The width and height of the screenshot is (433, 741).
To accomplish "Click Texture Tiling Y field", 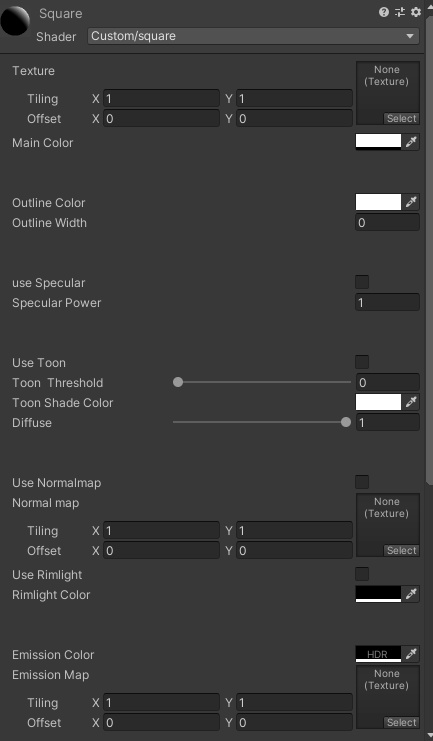I will click(294, 98).
